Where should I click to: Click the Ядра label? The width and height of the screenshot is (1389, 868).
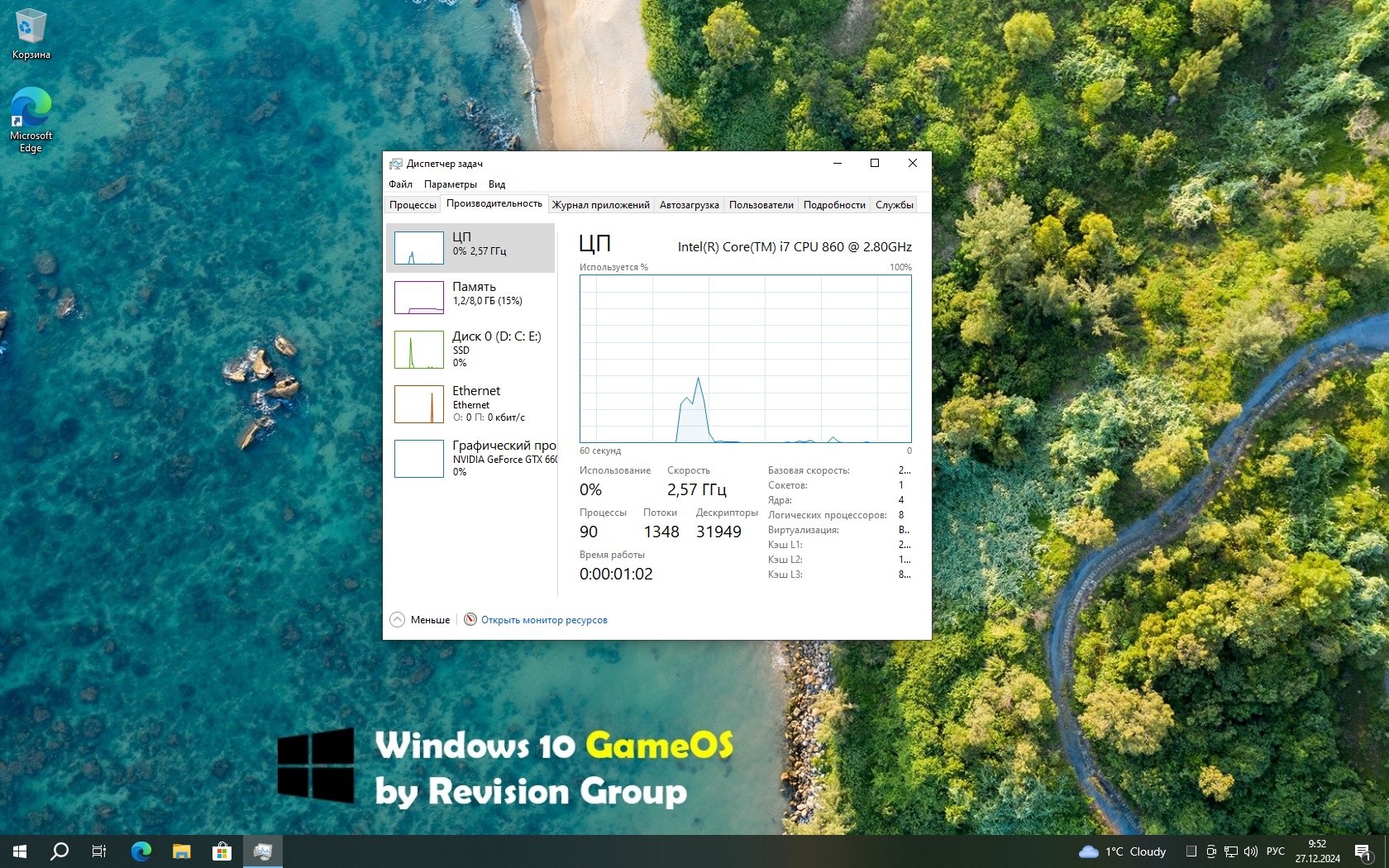tap(780, 500)
